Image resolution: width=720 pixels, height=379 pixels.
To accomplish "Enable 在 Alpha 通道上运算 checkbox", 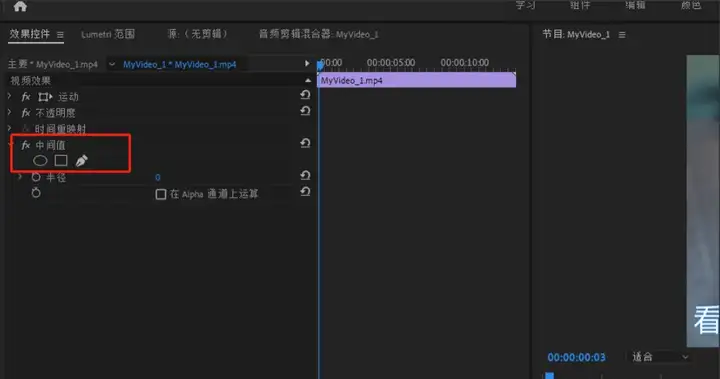I will pos(161,194).
